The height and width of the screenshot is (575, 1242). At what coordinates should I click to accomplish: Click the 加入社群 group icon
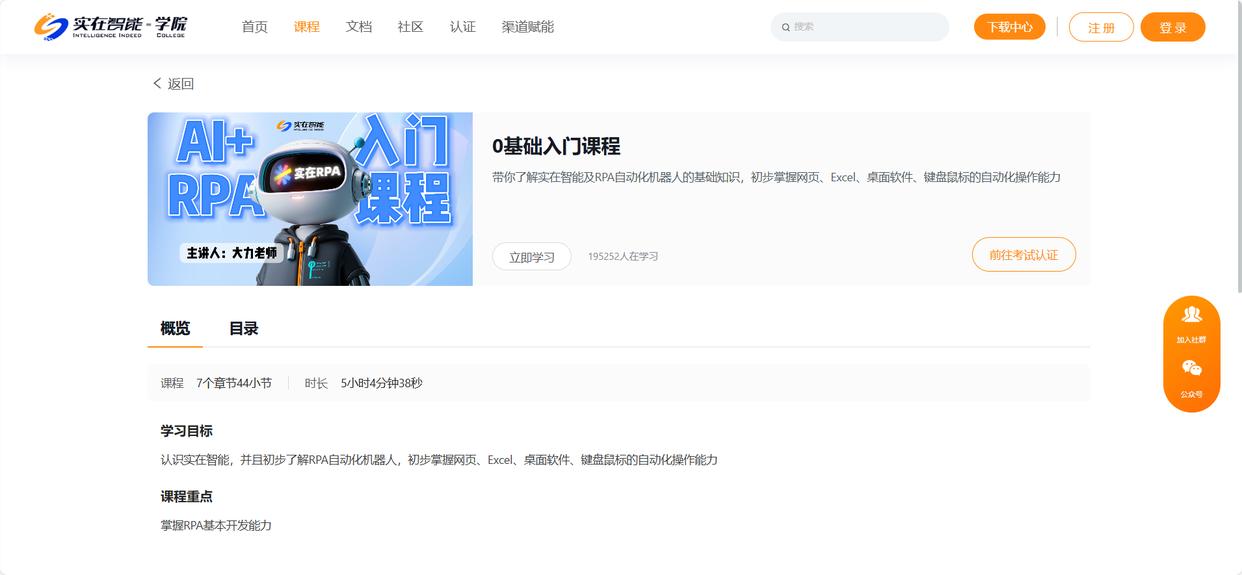pyautogui.click(x=1191, y=314)
